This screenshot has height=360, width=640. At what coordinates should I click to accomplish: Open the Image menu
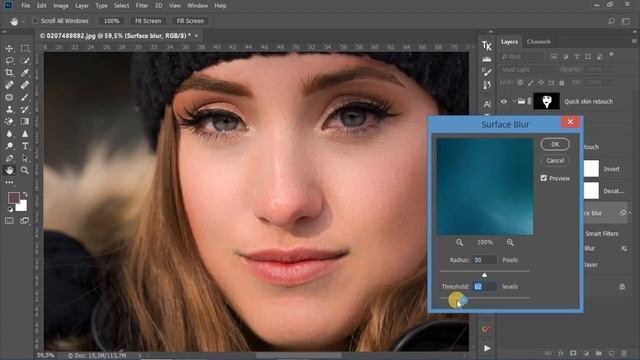coord(61,6)
